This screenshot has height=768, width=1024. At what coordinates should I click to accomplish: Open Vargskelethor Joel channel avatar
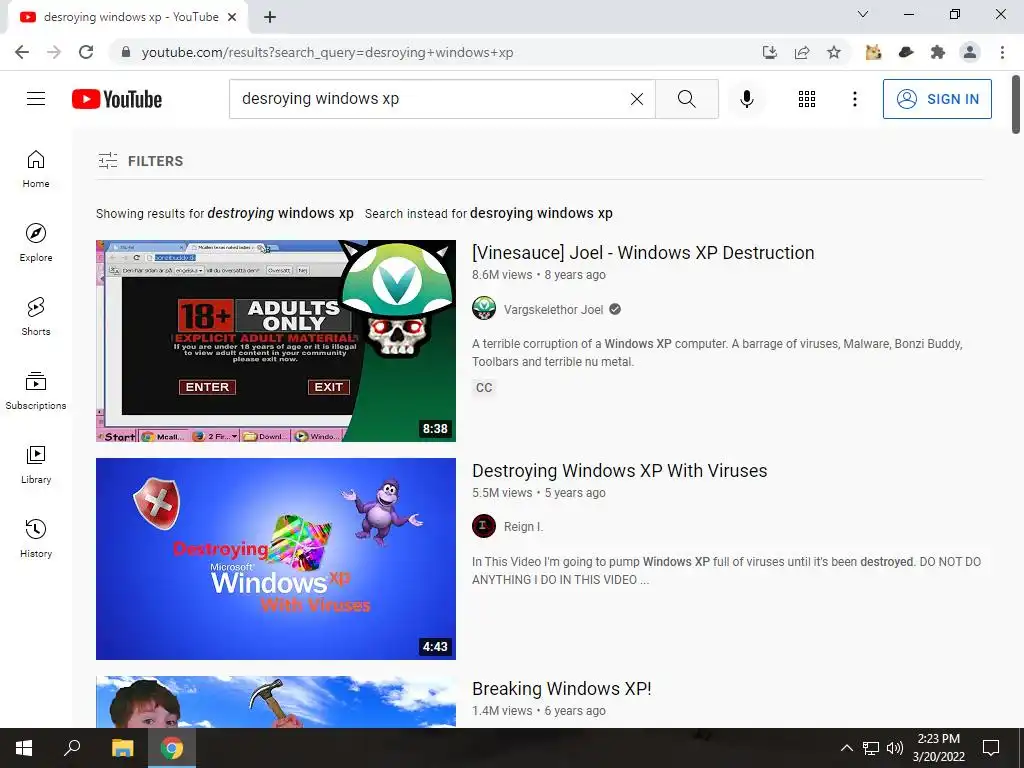coord(484,309)
